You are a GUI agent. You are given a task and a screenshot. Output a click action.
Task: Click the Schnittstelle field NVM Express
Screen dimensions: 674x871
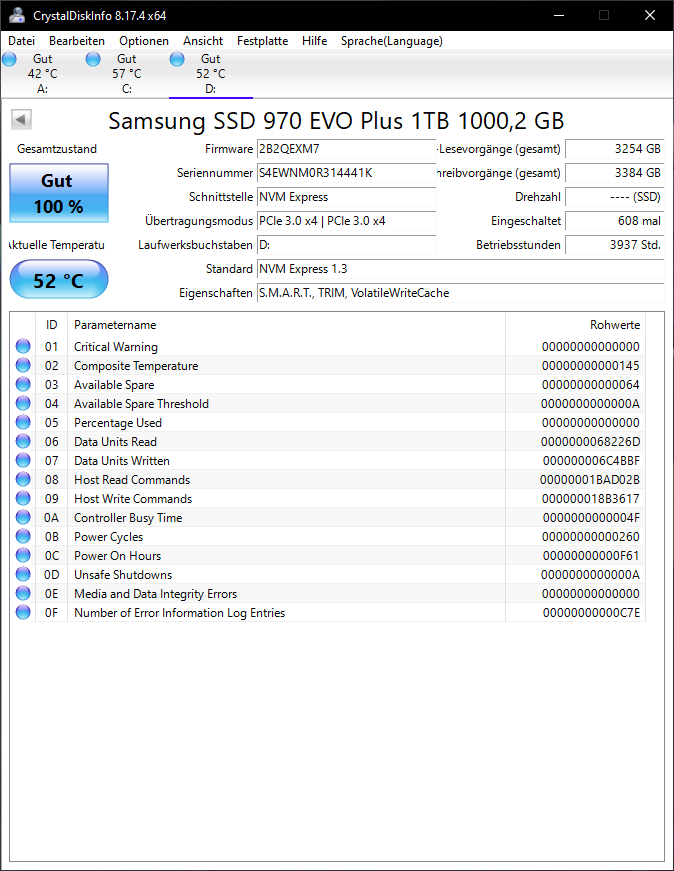[x=347, y=197]
